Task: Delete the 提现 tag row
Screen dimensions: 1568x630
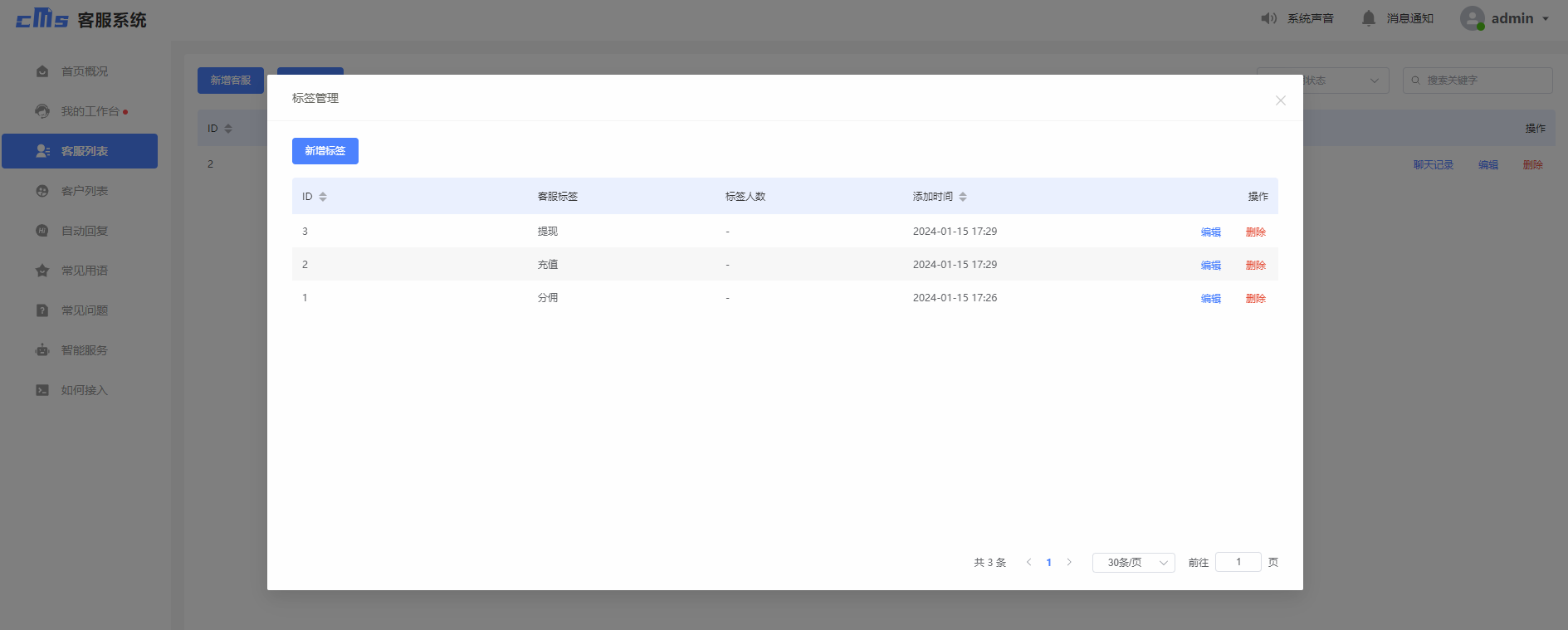Action: coord(1256,232)
